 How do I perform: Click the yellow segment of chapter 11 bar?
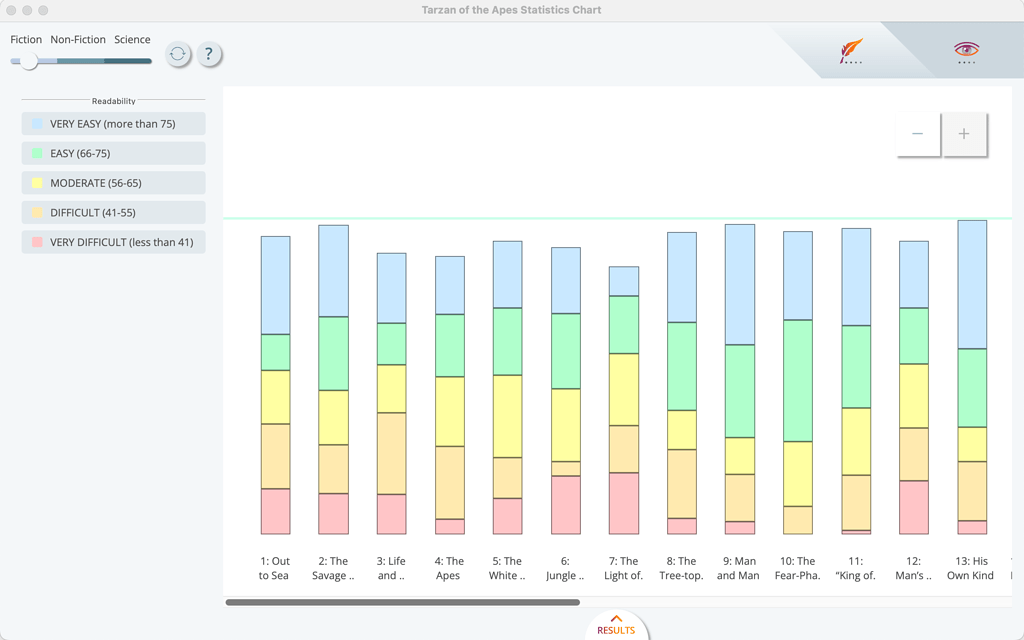[x=856, y=441]
